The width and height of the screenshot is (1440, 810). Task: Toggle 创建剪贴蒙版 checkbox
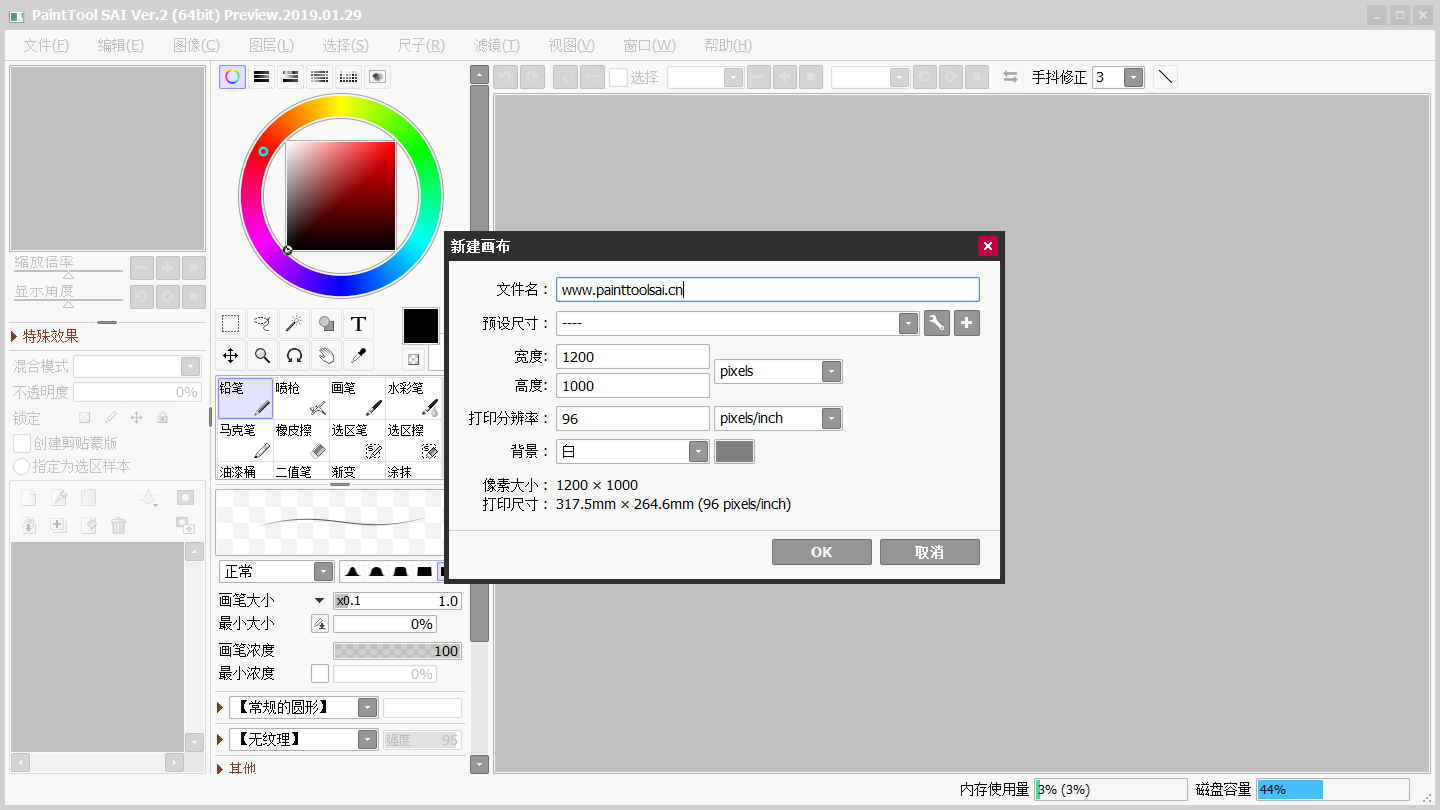(x=22, y=443)
